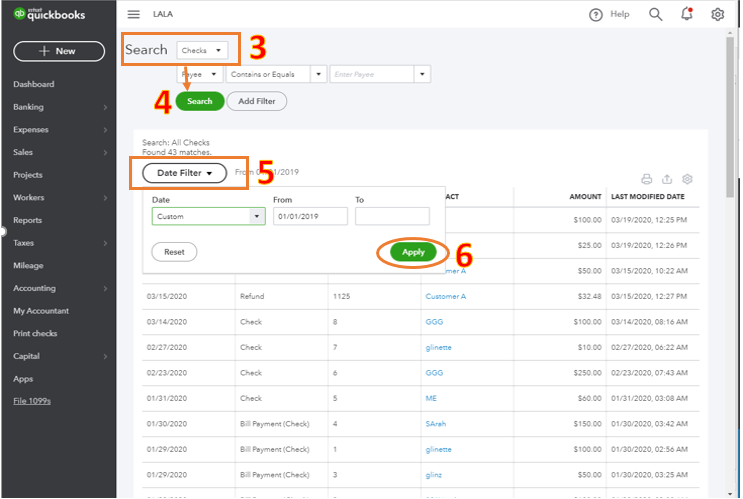Click the Help text label

coord(619,14)
